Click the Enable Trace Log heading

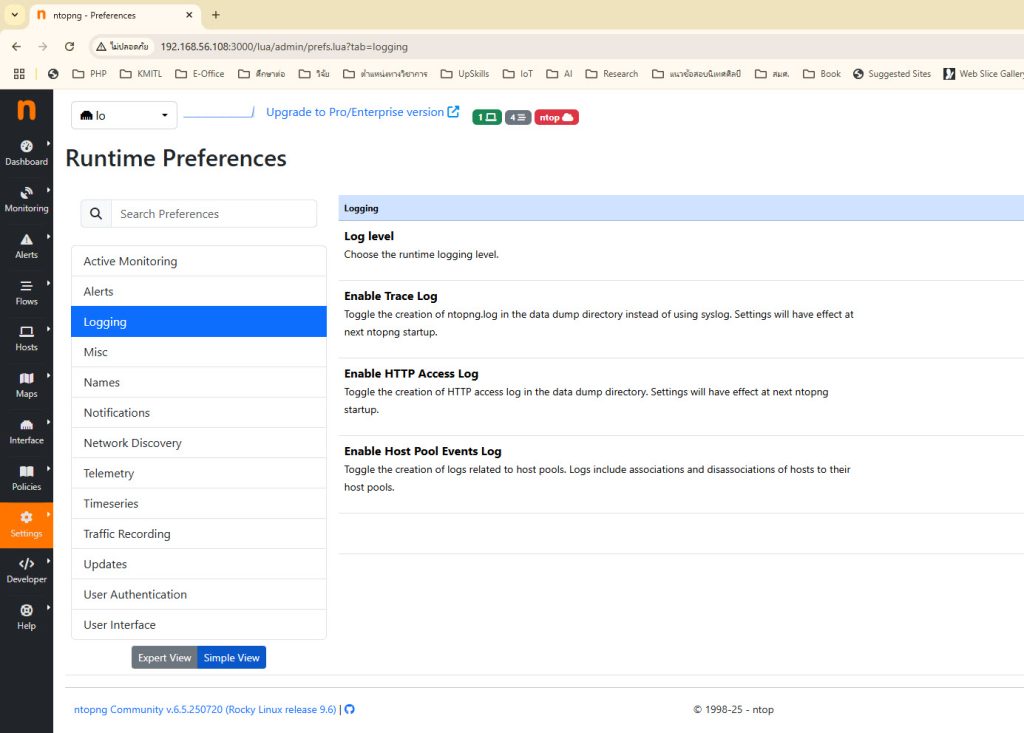391,296
